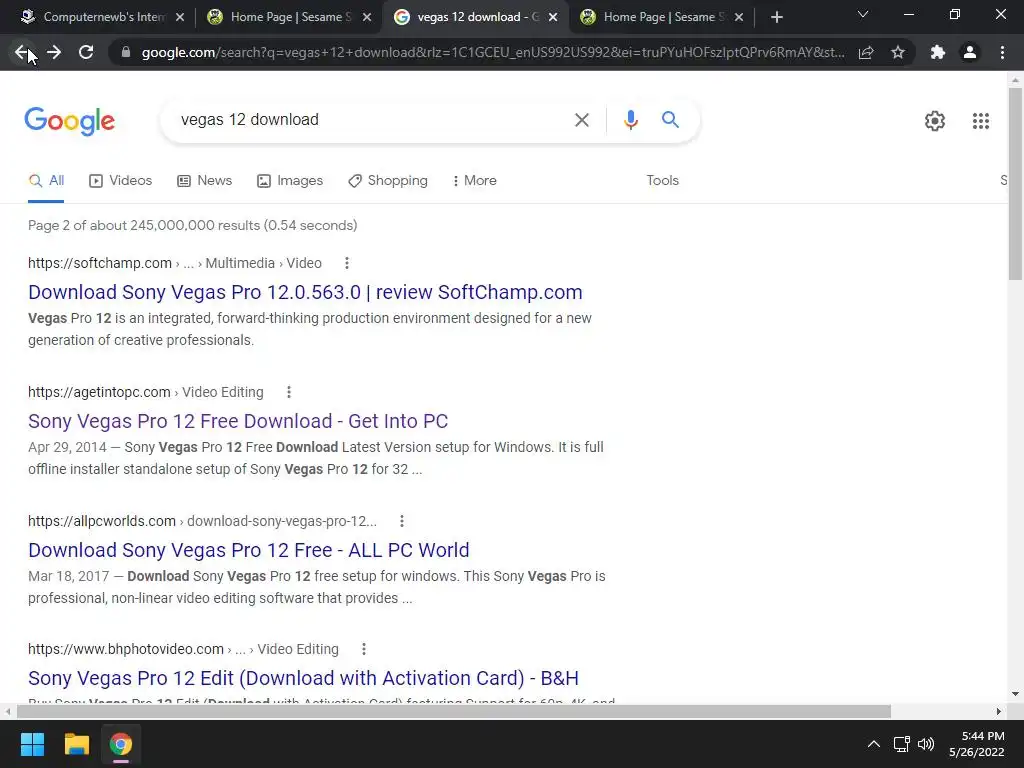
Task: Open the Extensions puzzle icon
Action: click(x=938, y=52)
